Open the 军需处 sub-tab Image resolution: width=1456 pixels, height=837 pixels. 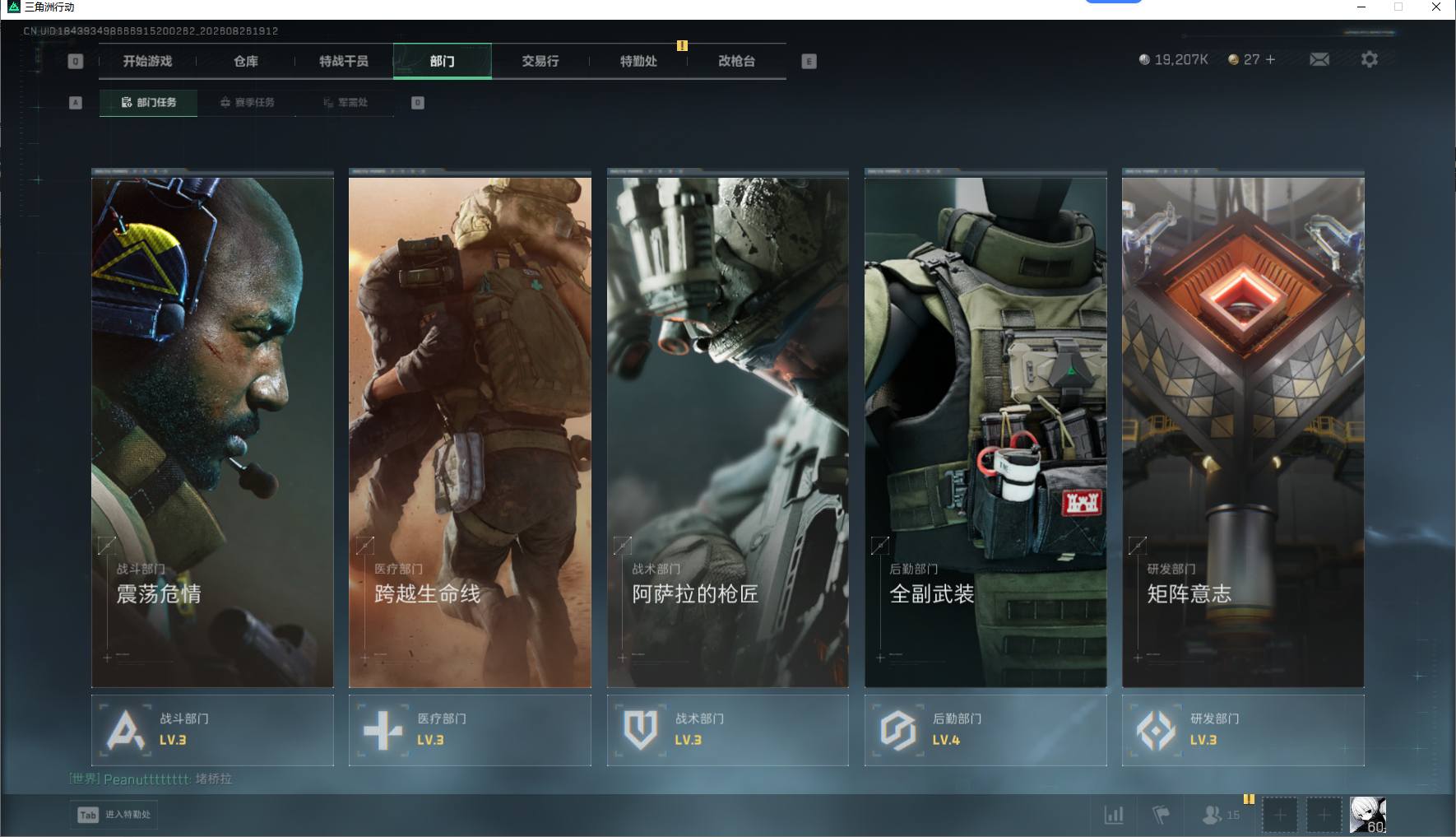345,102
